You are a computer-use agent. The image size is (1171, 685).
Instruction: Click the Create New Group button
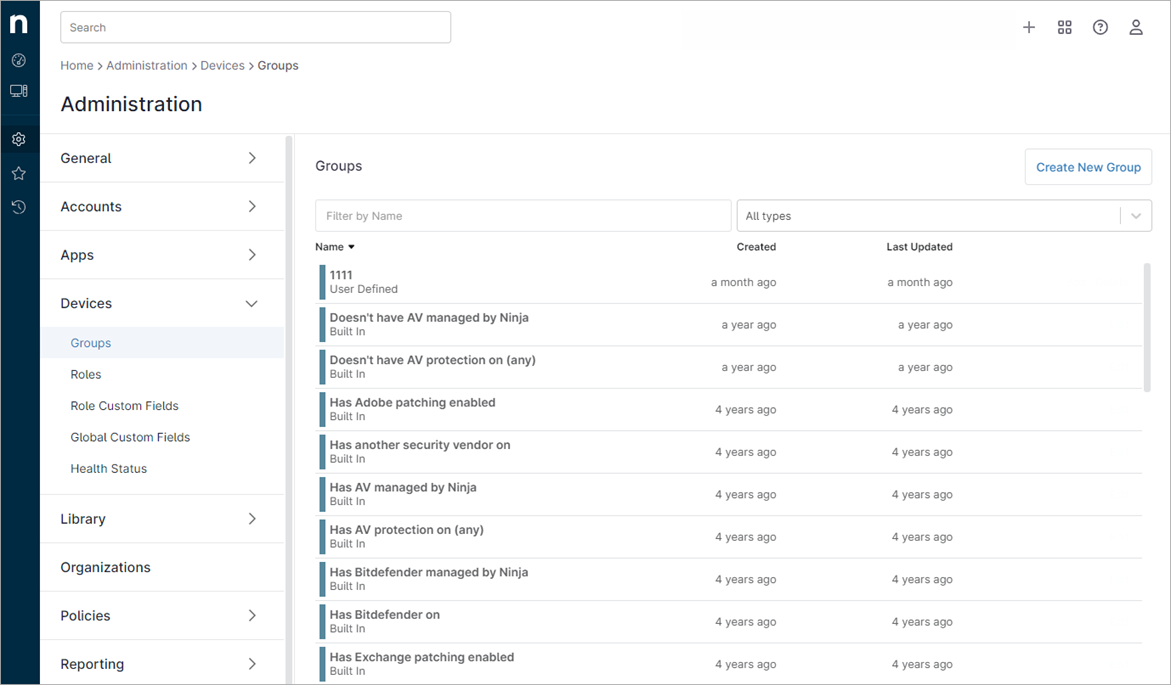pyautogui.click(x=1088, y=167)
